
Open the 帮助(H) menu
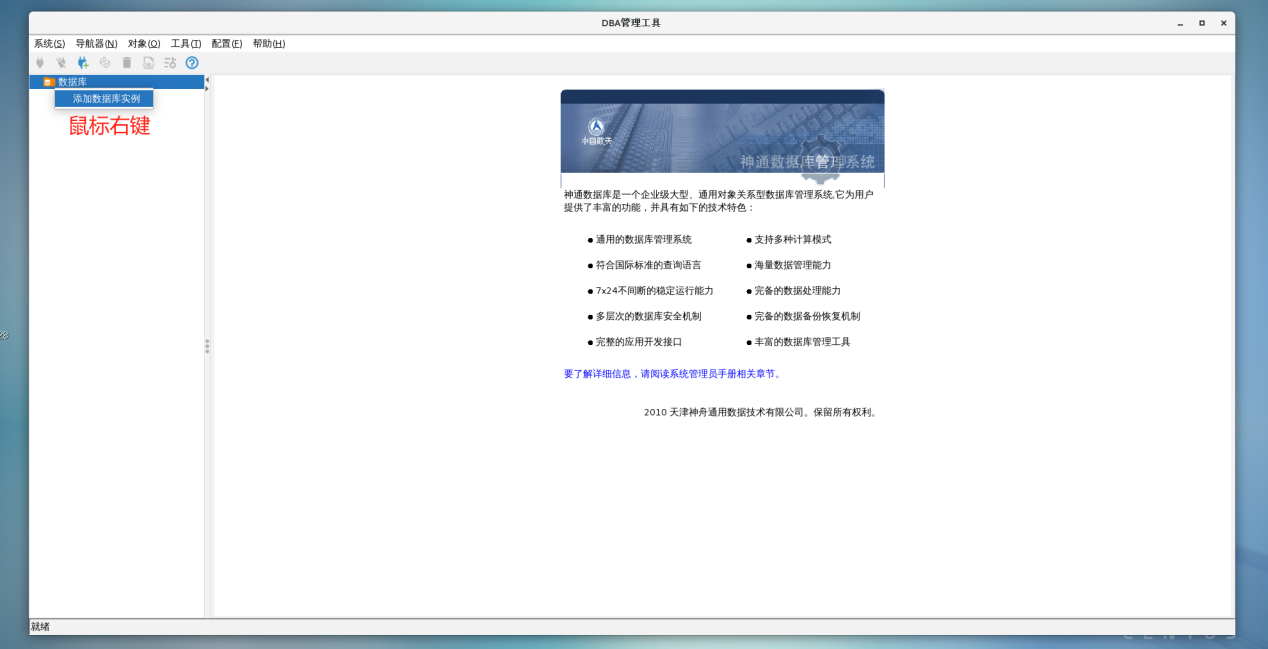(269, 44)
